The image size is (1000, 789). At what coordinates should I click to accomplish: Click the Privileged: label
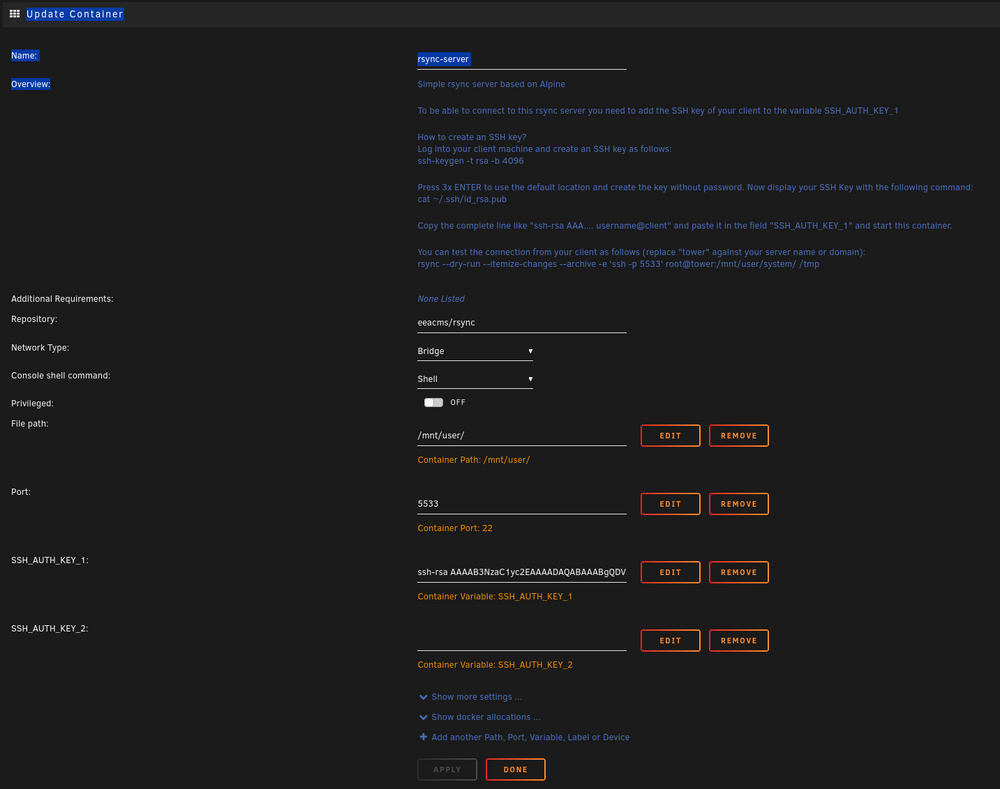tap(32, 404)
